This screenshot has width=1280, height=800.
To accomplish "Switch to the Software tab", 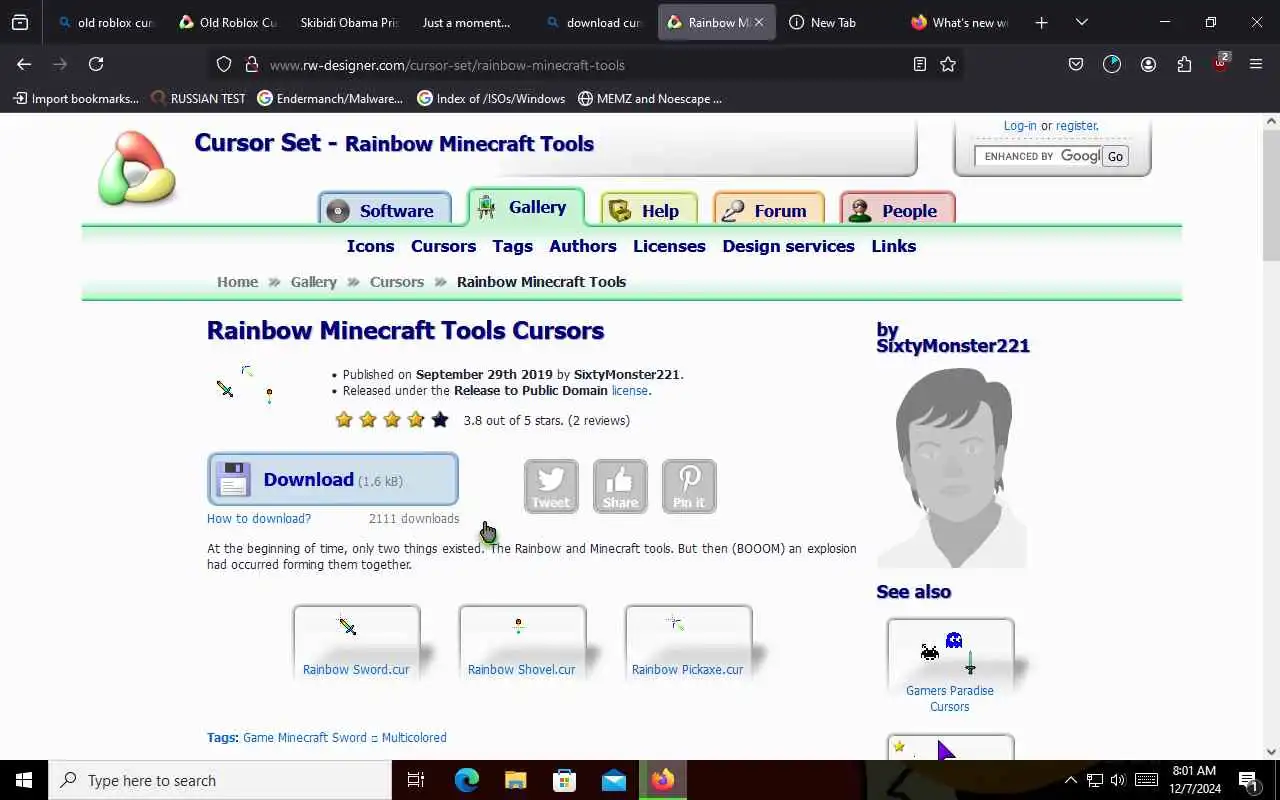I will point(385,210).
